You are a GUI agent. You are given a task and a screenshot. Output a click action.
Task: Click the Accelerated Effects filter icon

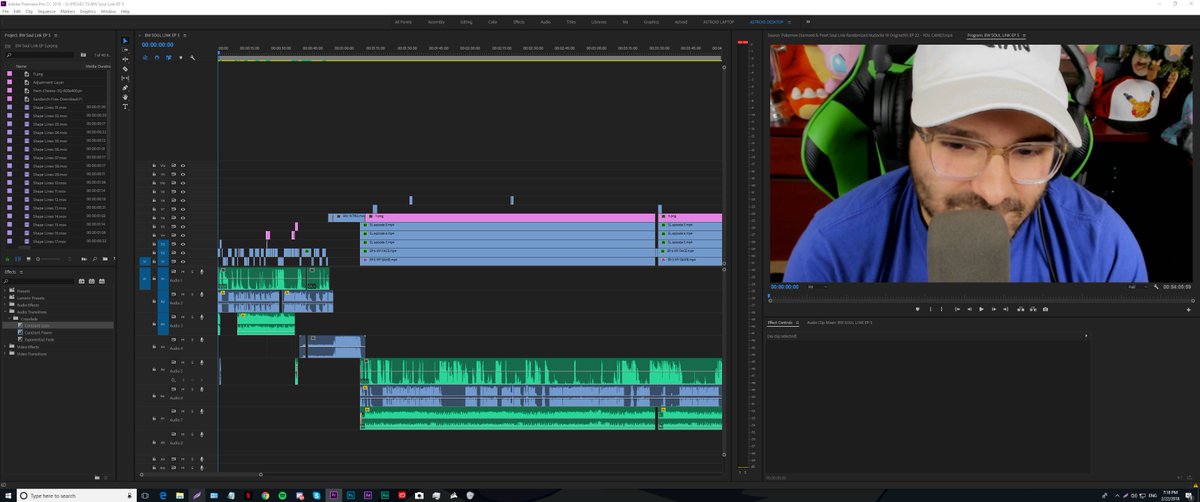click(82, 282)
